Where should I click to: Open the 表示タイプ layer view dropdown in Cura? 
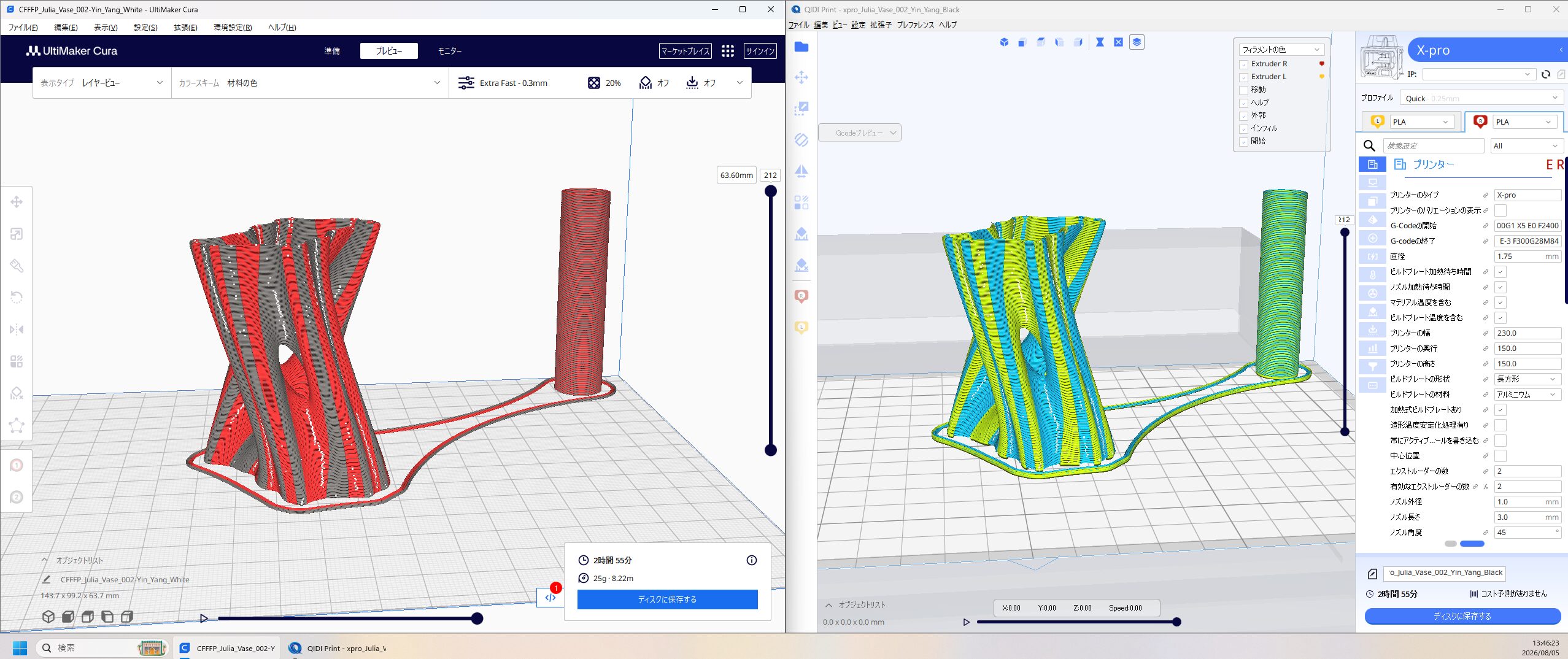pyautogui.click(x=102, y=83)
